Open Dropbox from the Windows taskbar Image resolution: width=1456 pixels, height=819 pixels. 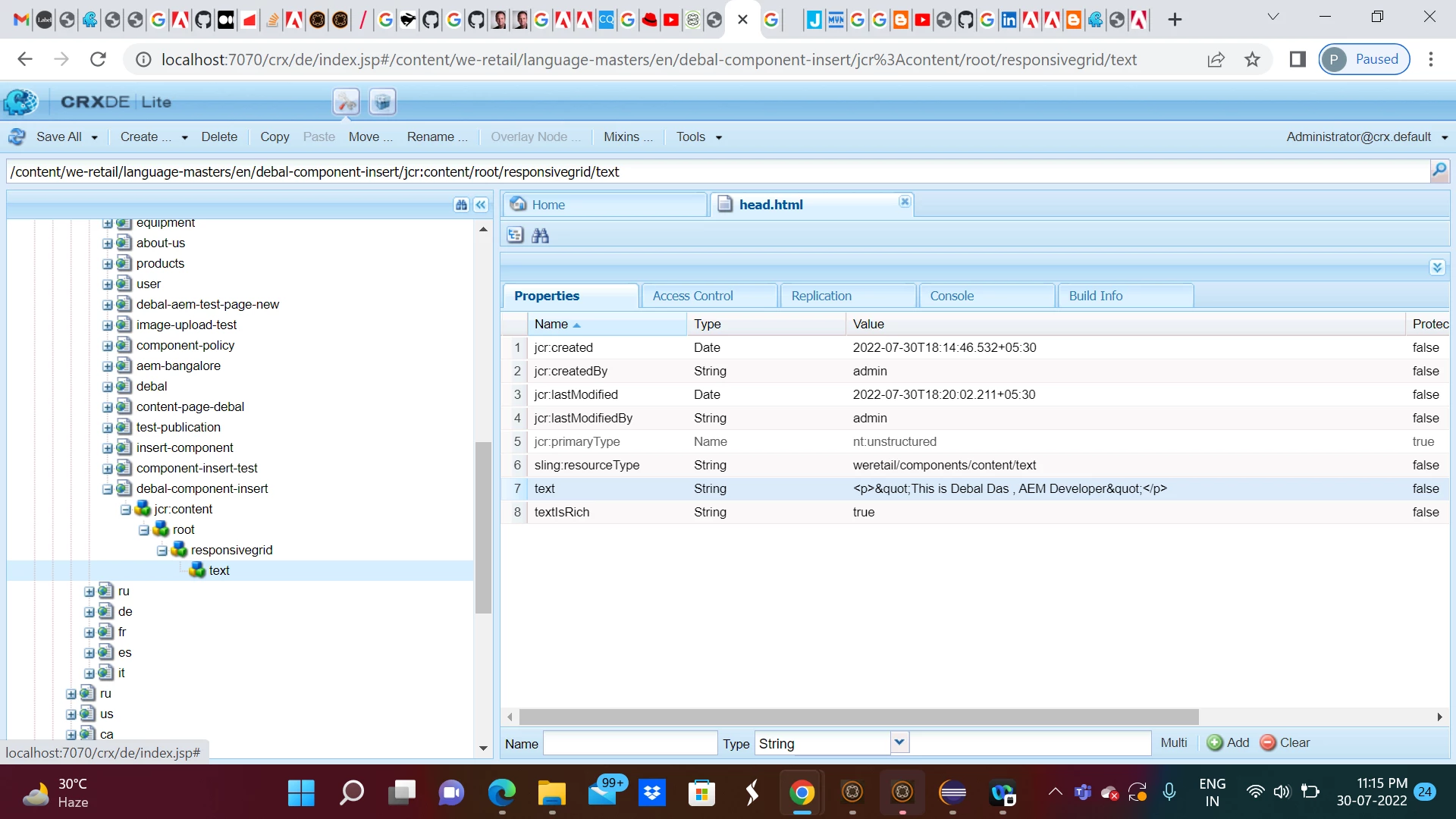tap(651, 793)
